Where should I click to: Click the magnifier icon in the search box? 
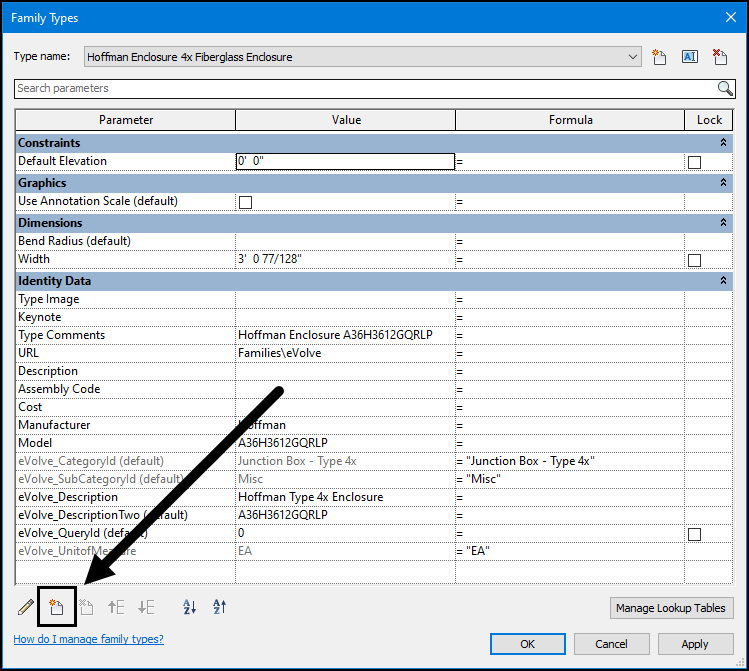[x=725, y=88]
